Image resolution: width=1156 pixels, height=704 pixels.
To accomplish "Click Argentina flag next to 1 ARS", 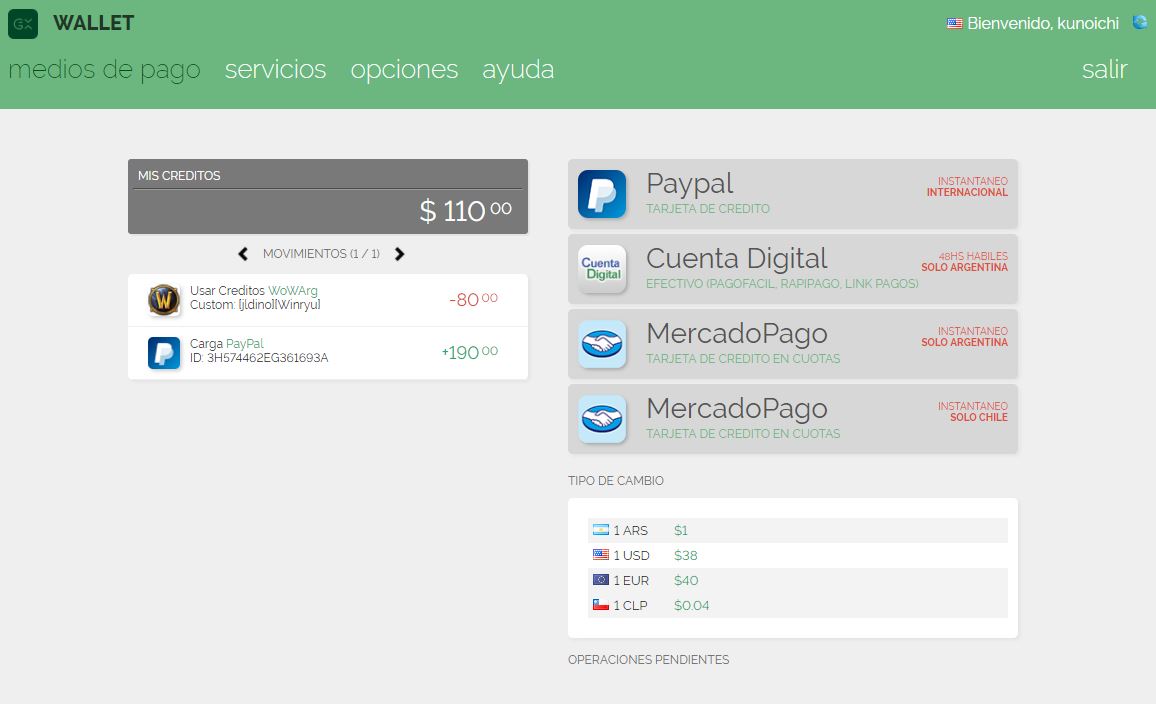I will pyautogui.click(x=601, y=530).
